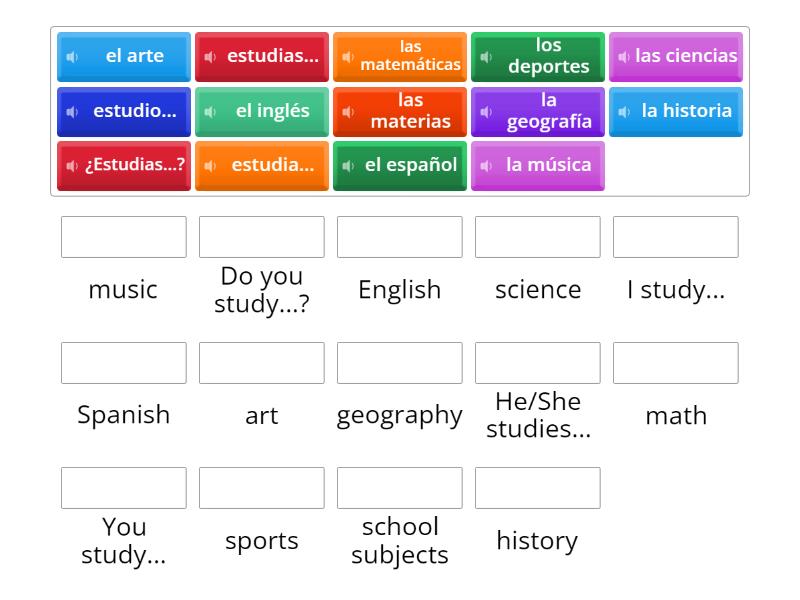Image resolution: width=800 pixels, height=600 pixels.
Task: Select the 'las materias' tile
Action: click(x=400, y=111)
